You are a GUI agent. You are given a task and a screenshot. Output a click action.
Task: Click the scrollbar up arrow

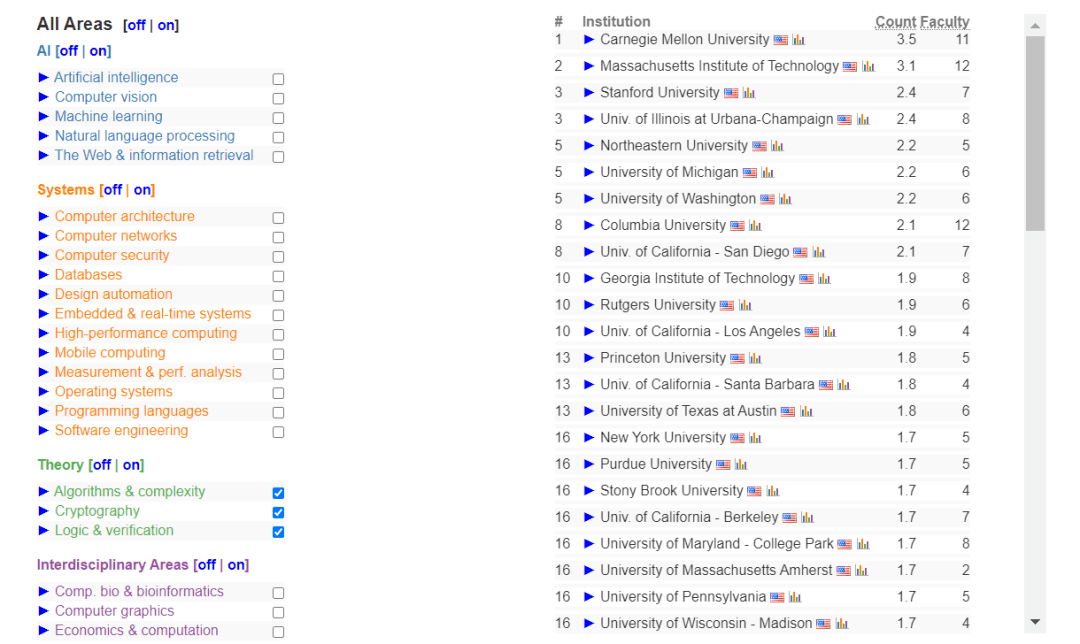1035,25
